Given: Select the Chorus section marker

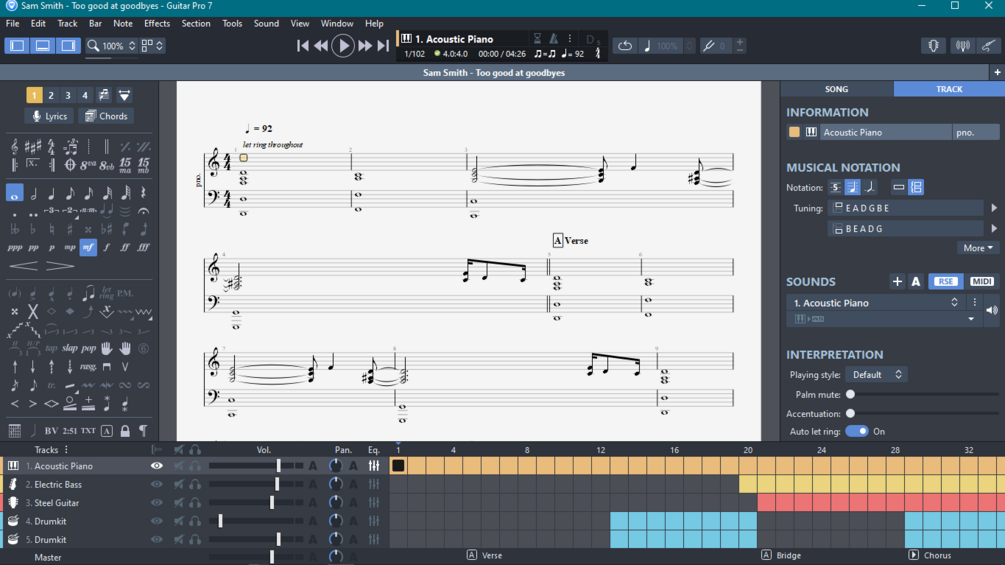Looking at the screenshot, I should tap(929, 555).
